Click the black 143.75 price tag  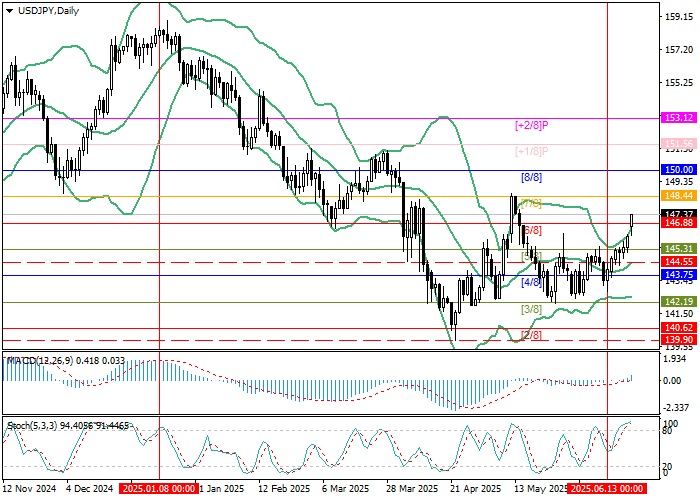679,275
